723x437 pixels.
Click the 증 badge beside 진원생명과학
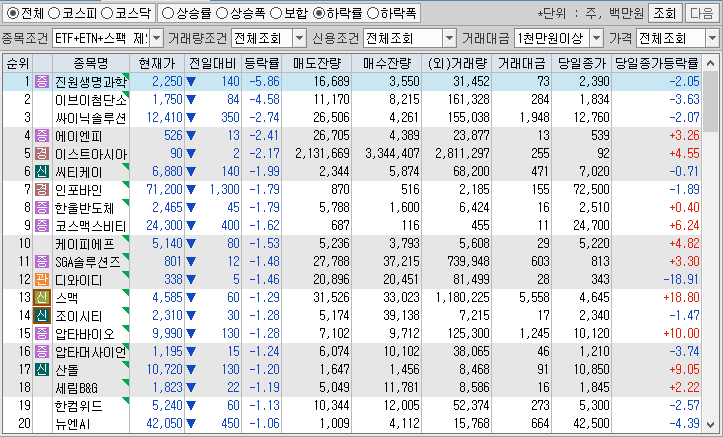click(42, 82)
